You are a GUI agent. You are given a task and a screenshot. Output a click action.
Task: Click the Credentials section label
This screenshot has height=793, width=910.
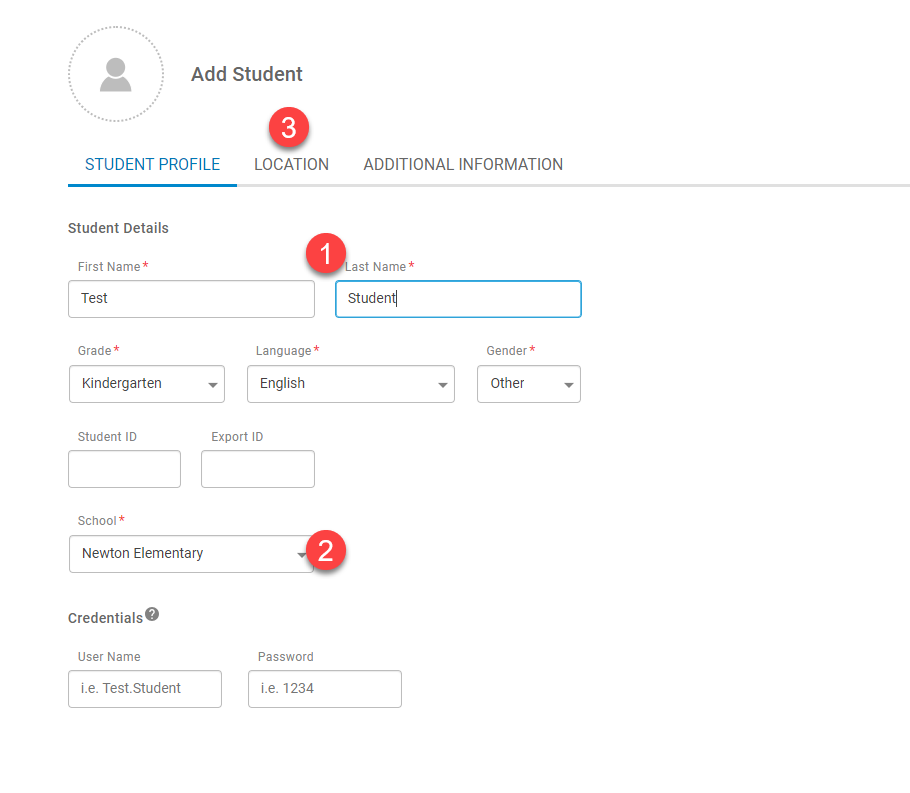[105, 618]
